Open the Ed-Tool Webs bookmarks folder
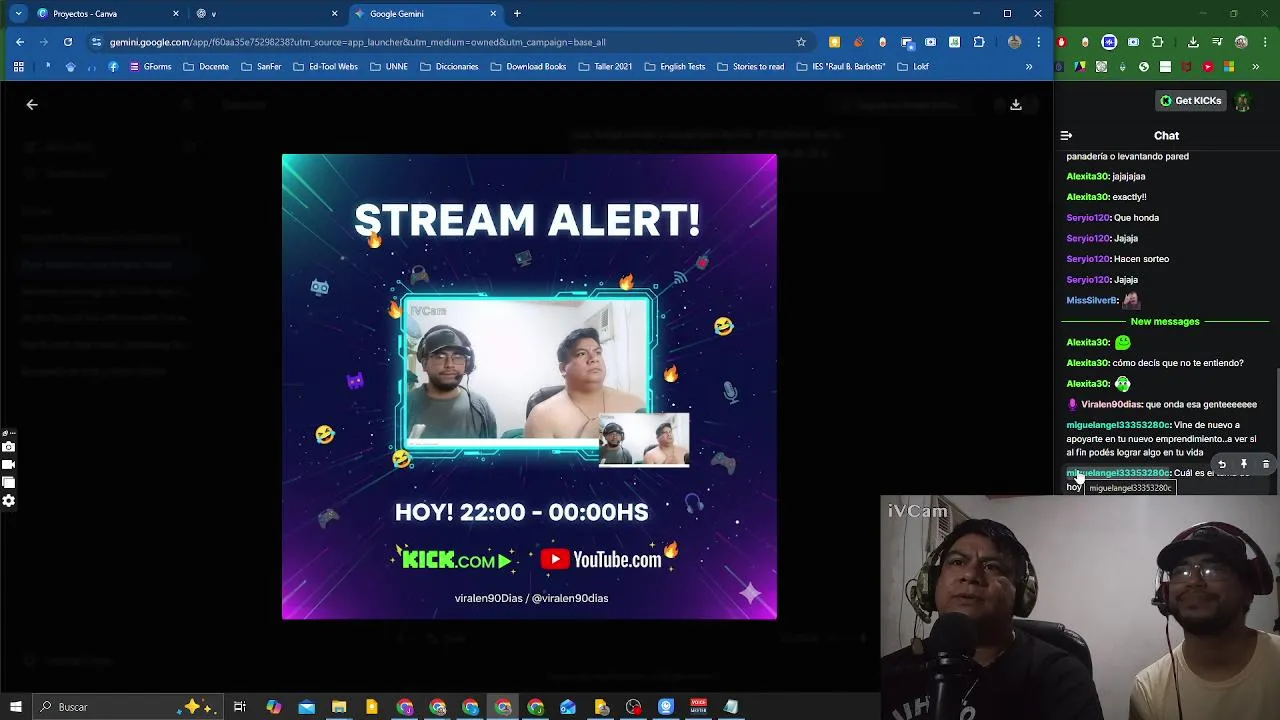 325,67
